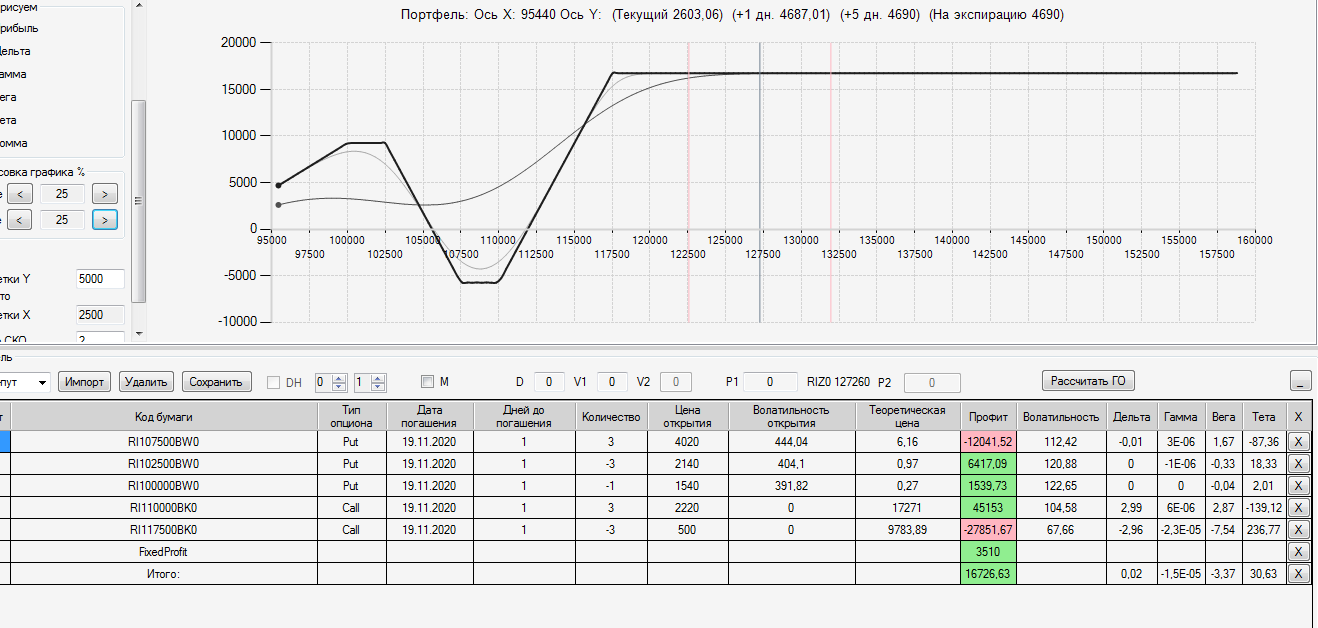
Task: Select the RI110000BK0 security code cell
Action: pyautogui.click(x=164, y=507)
